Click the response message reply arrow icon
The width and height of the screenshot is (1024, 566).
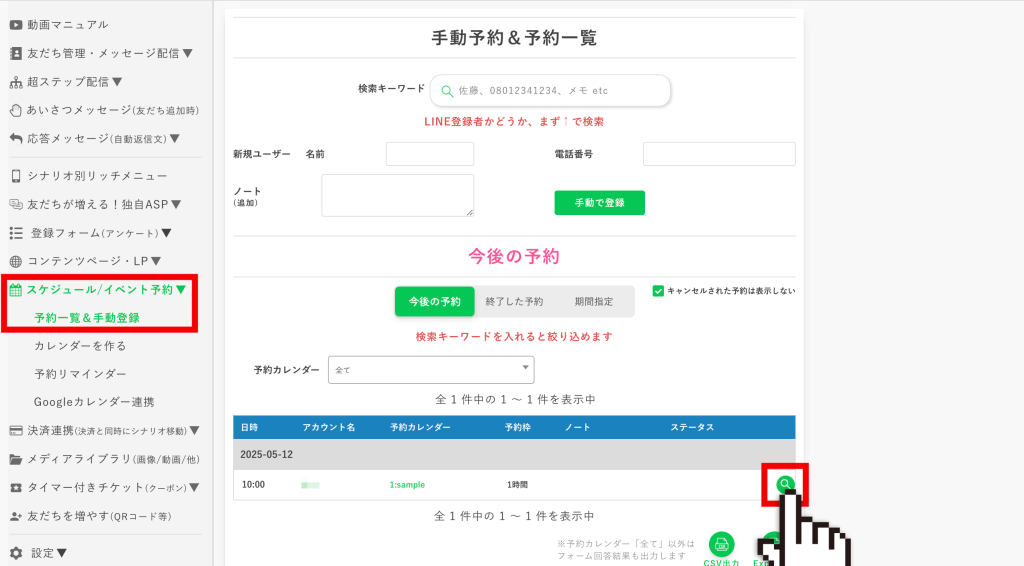coord(16,138)
